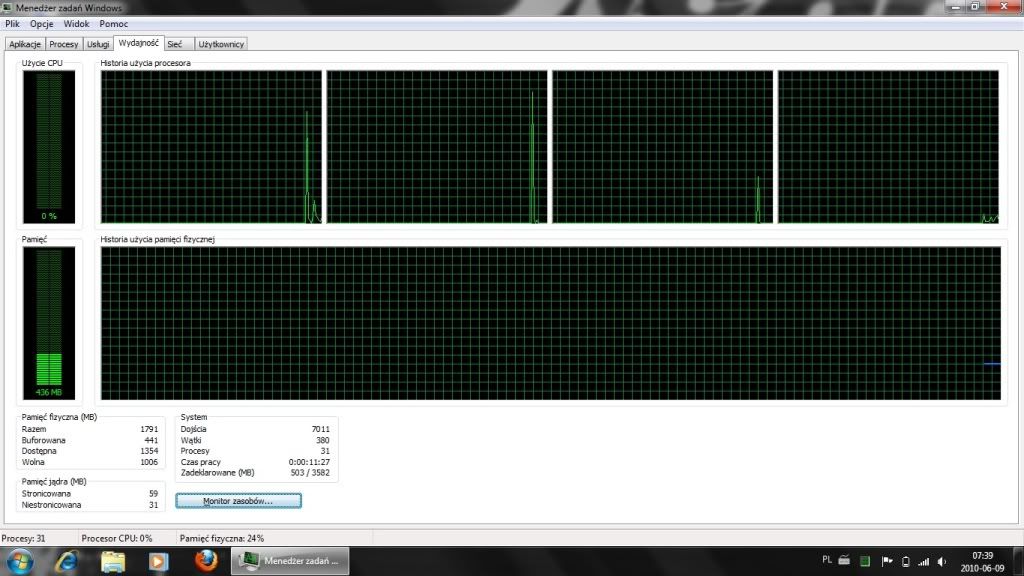Click the Stronicowana value 59
The width and height of the screenshot is (1024, 576).
point(153,494)
